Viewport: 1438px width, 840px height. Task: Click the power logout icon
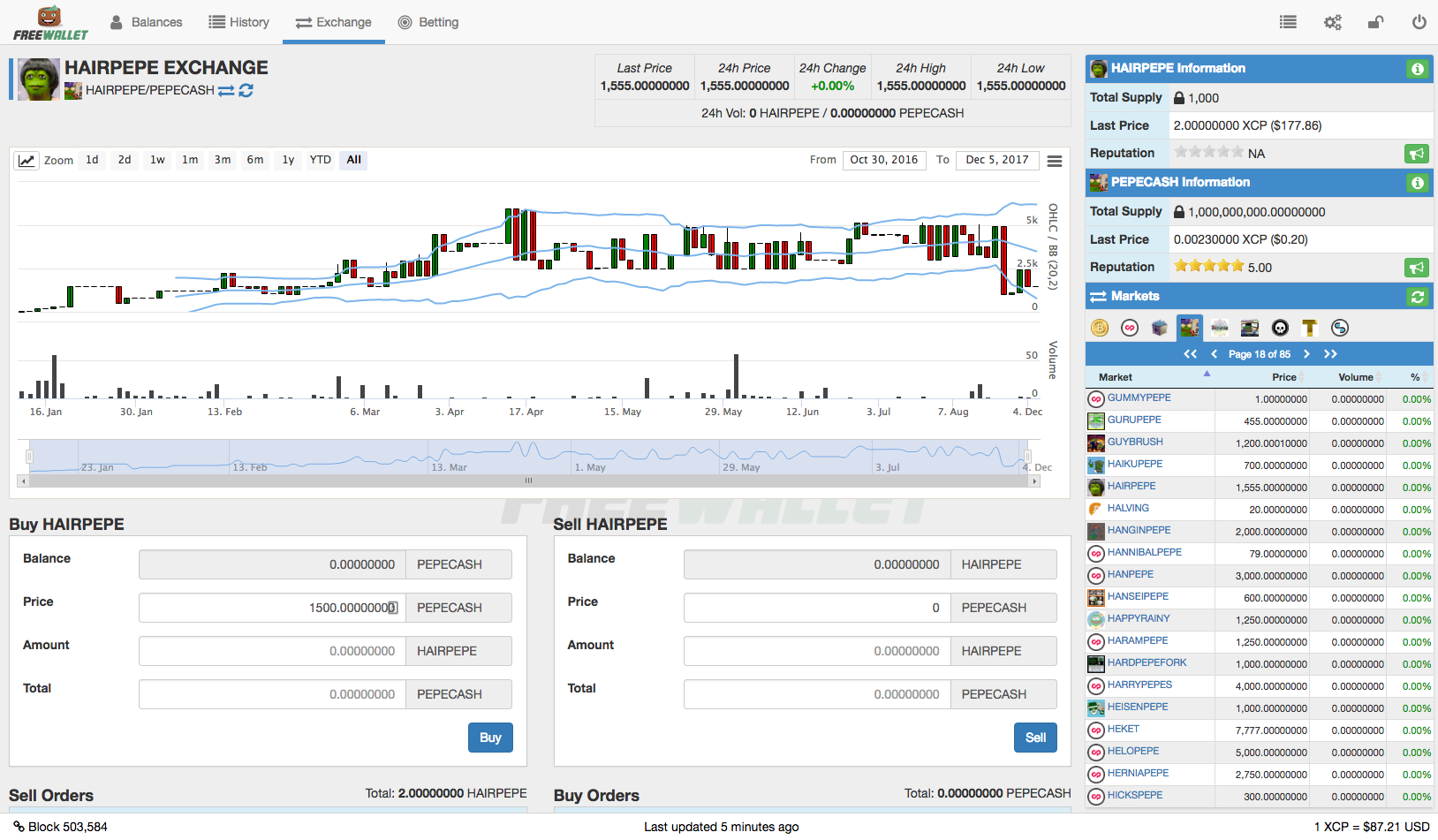1419,22
